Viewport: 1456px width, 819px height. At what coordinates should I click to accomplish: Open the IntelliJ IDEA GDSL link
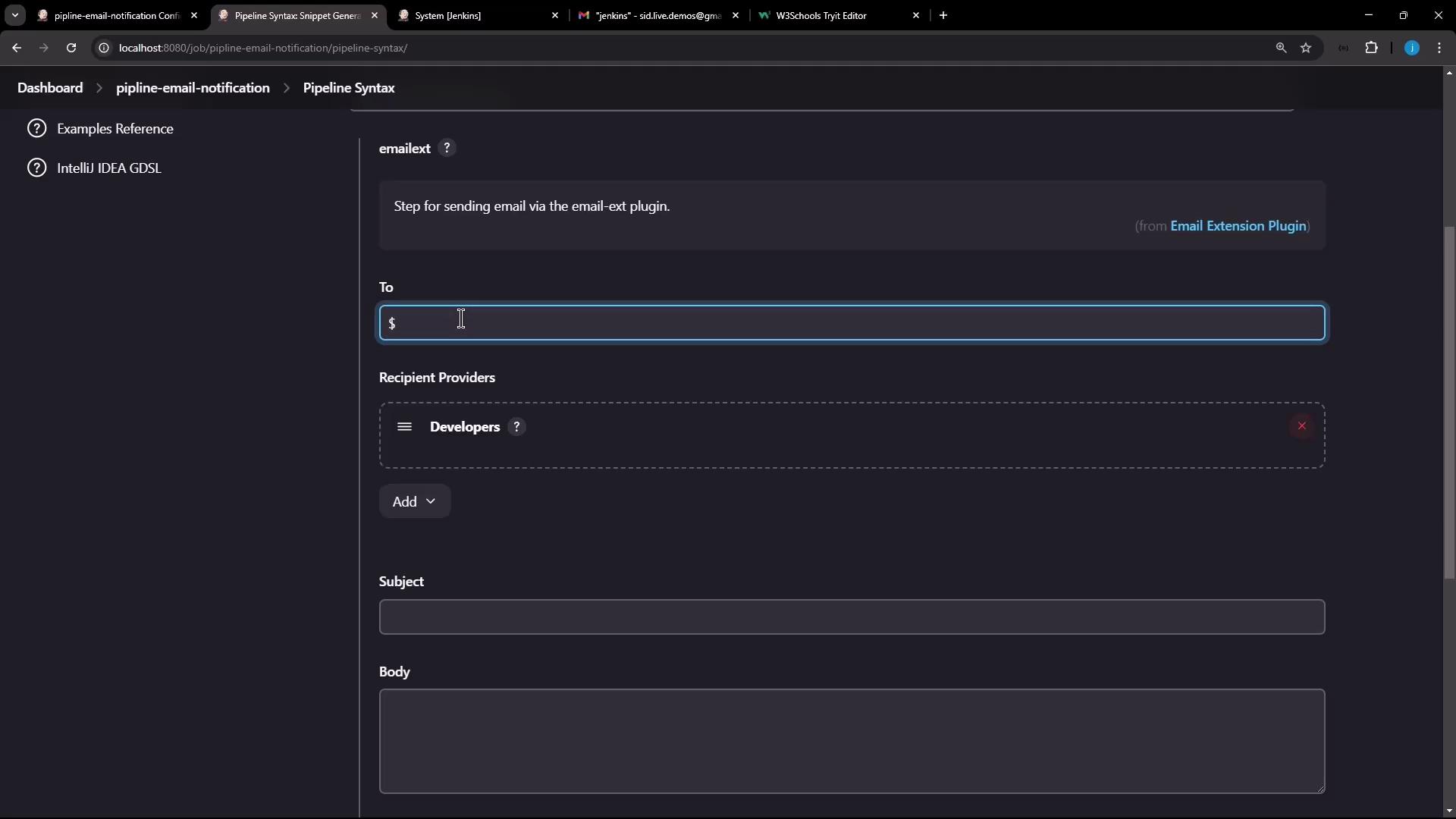pyautogui.click(x=108, y=168)
